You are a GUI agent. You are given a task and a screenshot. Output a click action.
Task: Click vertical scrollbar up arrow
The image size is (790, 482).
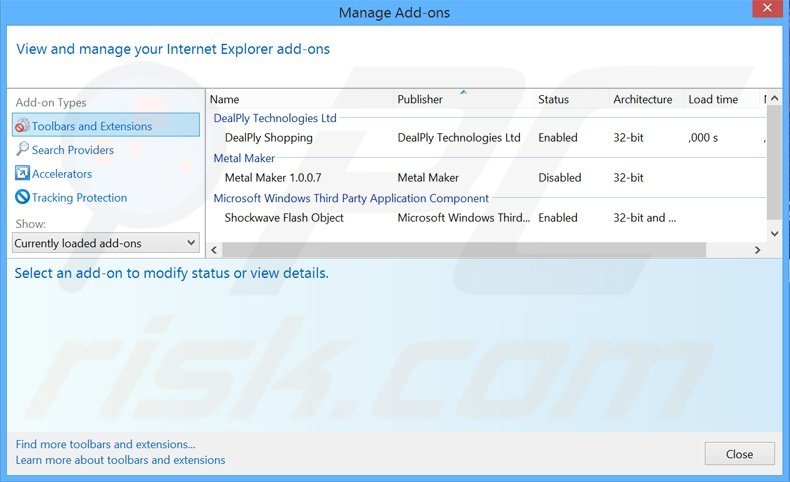774,98
